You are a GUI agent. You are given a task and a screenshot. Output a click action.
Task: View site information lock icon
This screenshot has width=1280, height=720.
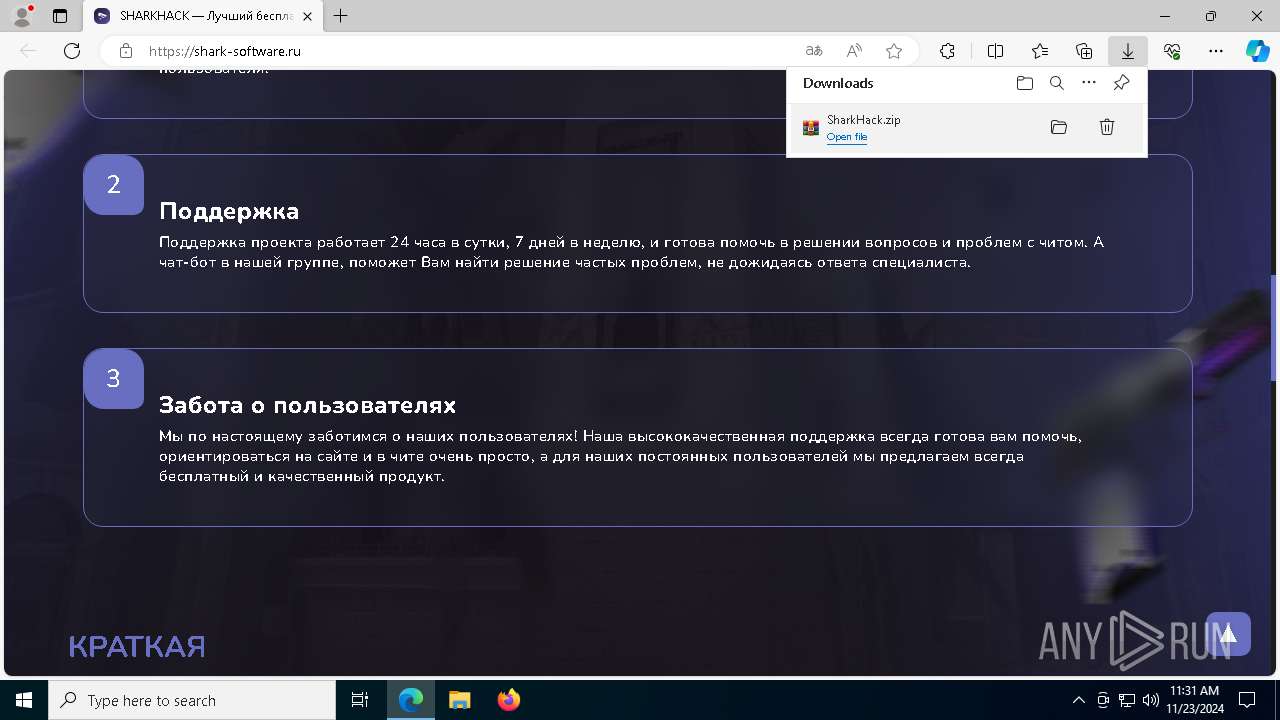coord(126,51)
